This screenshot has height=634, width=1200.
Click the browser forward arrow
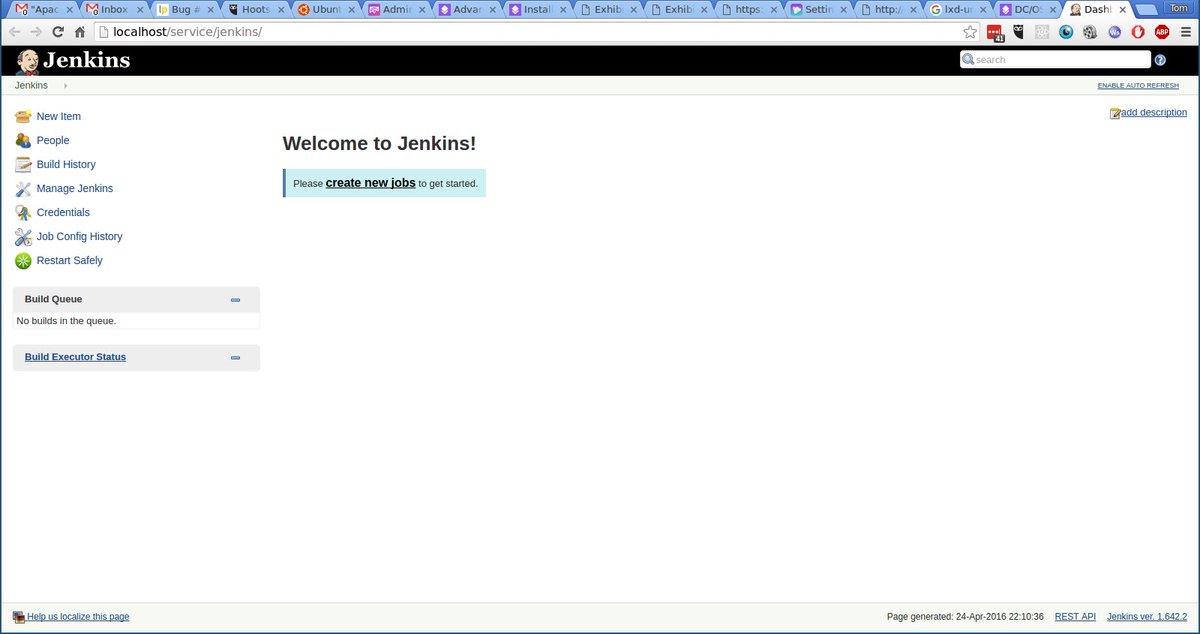coord(36,32)
